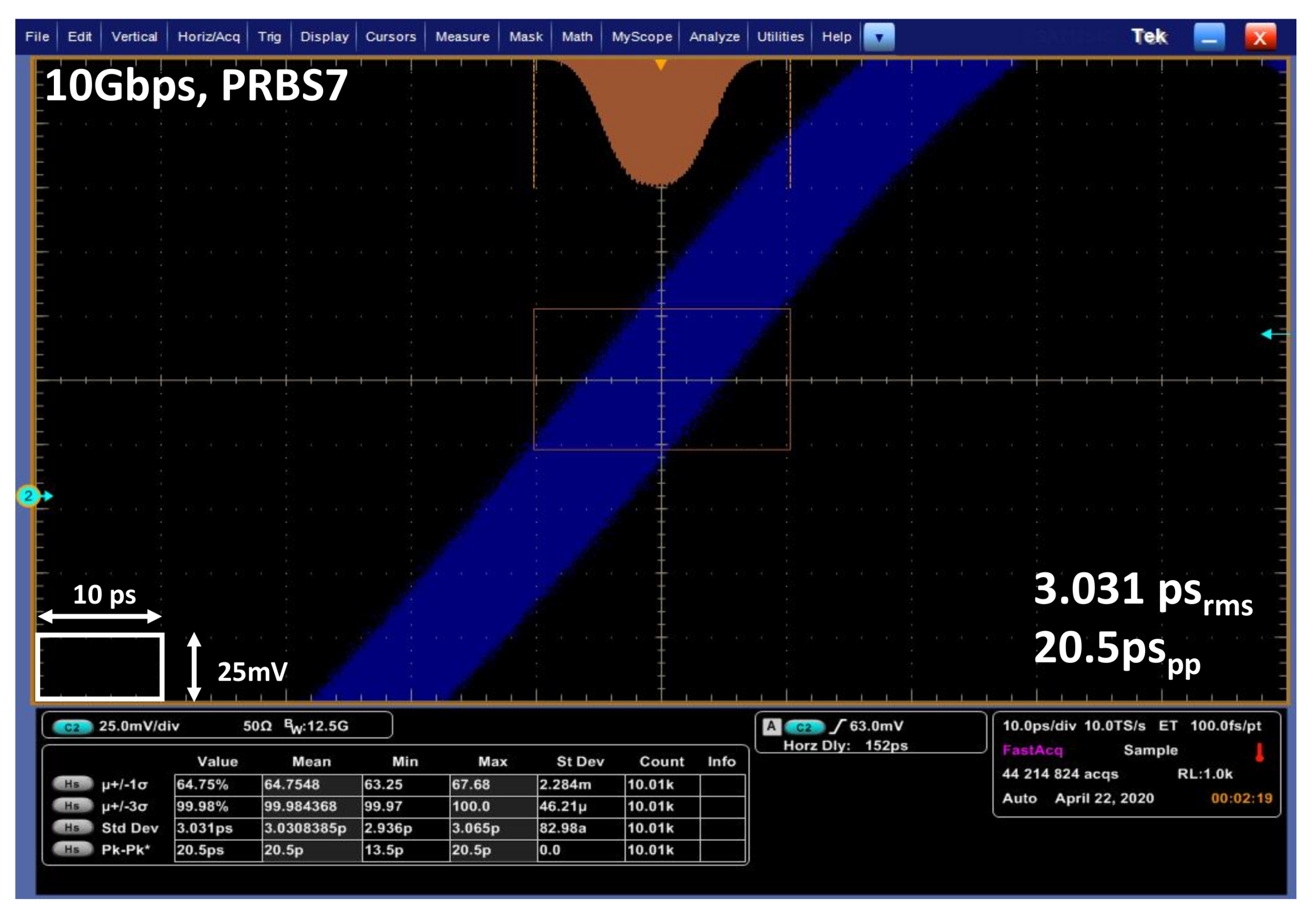The width and height of the screenshot is (1316, 923).
Task: Toggle the C2 channel badge at 25.0mV/div
Action: [72, 727]
